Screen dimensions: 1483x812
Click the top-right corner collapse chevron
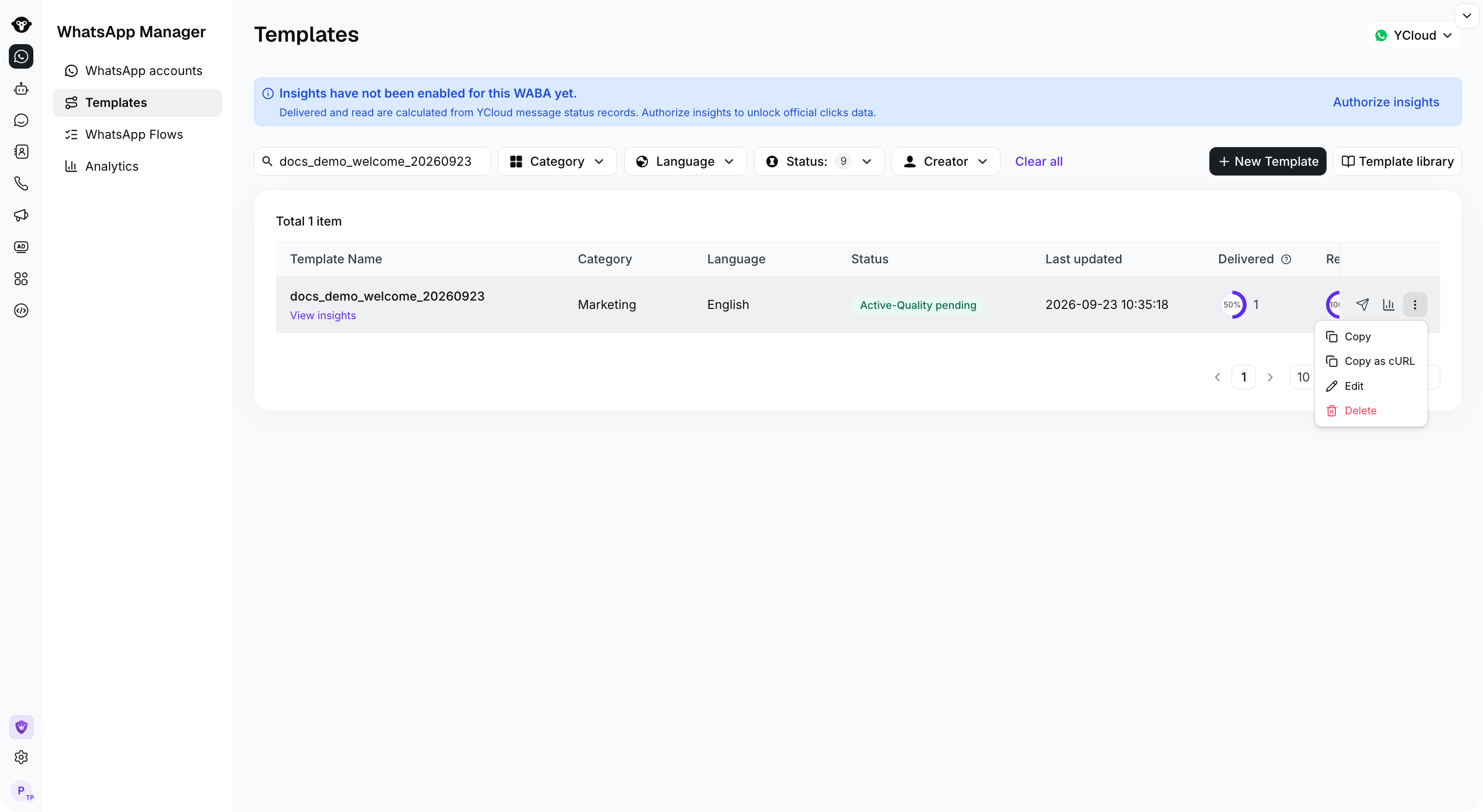coord(1467,16)
